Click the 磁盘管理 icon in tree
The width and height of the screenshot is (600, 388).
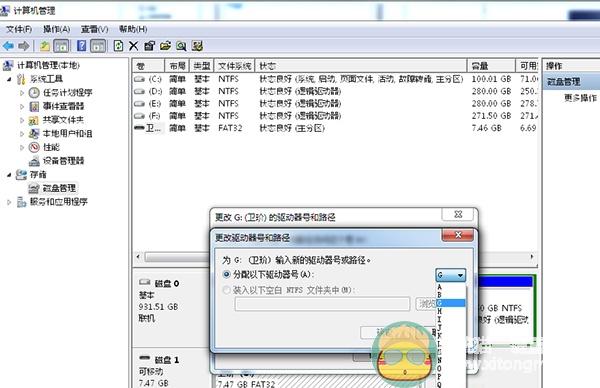[34, 188]
